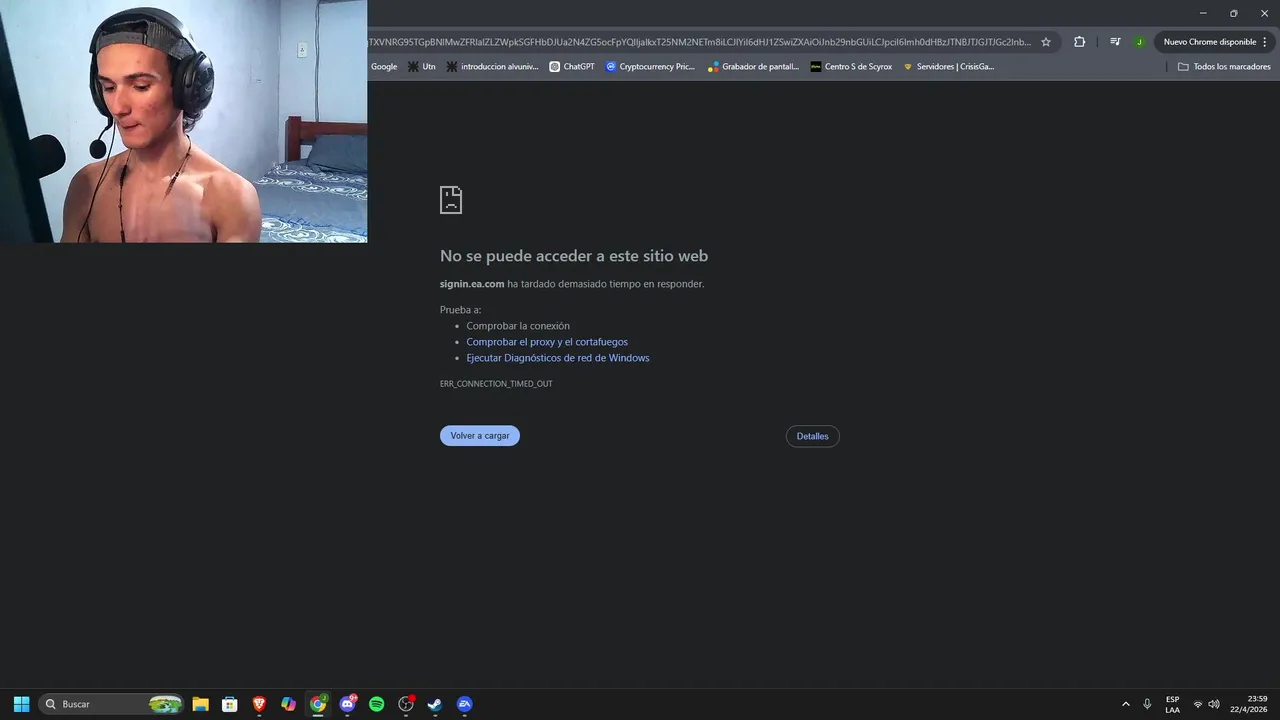
Task: Open OBS Studio from the taskbar
Action: 406,704
